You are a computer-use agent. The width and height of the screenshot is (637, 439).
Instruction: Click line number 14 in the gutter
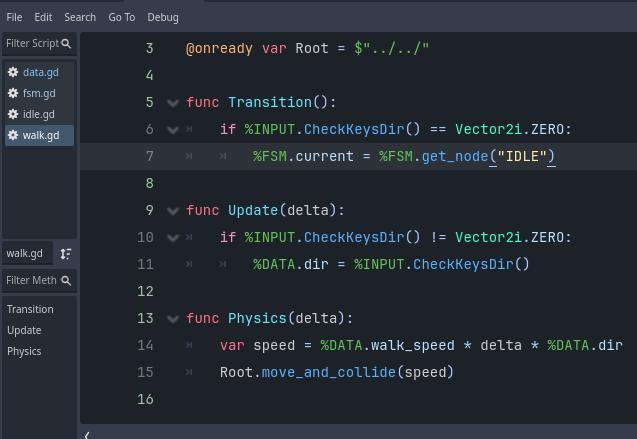[x=145, y=346]
